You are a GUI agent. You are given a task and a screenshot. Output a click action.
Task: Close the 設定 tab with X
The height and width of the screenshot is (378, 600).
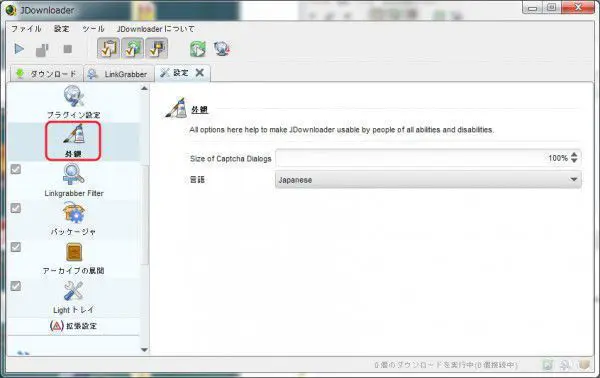click(x=200, y=73)
